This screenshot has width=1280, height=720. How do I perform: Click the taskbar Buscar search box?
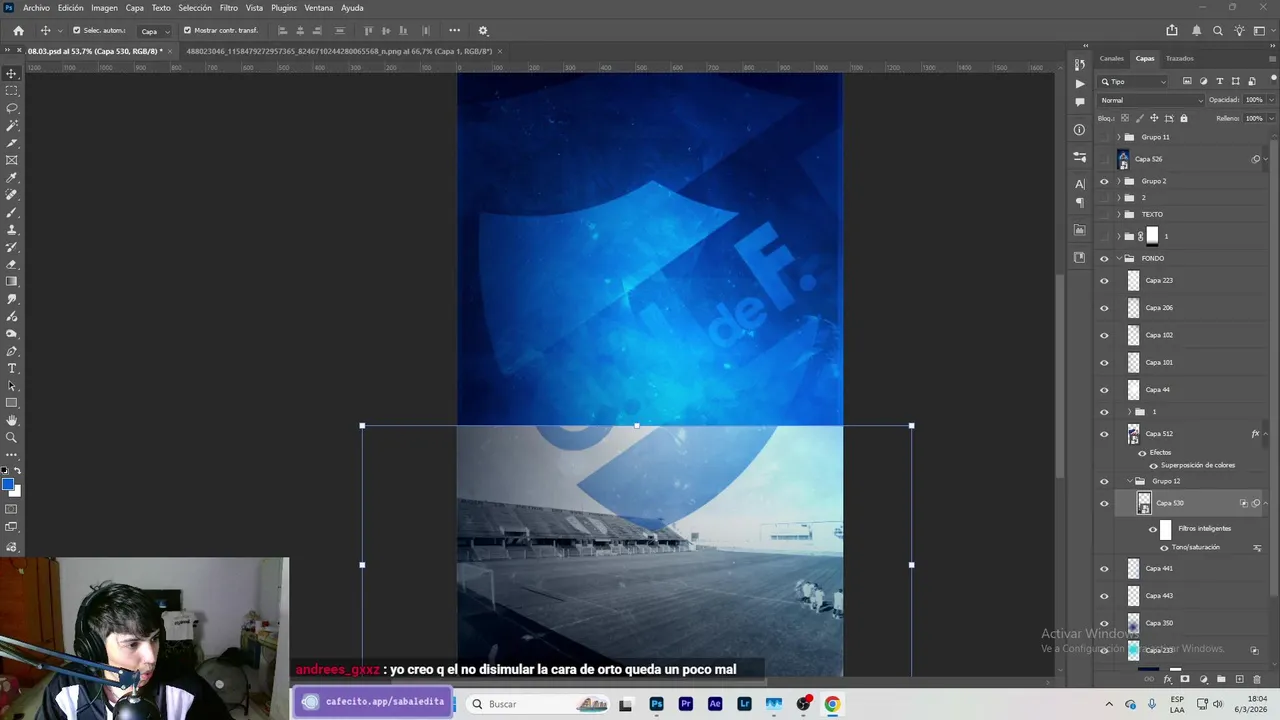click(538, 704)
